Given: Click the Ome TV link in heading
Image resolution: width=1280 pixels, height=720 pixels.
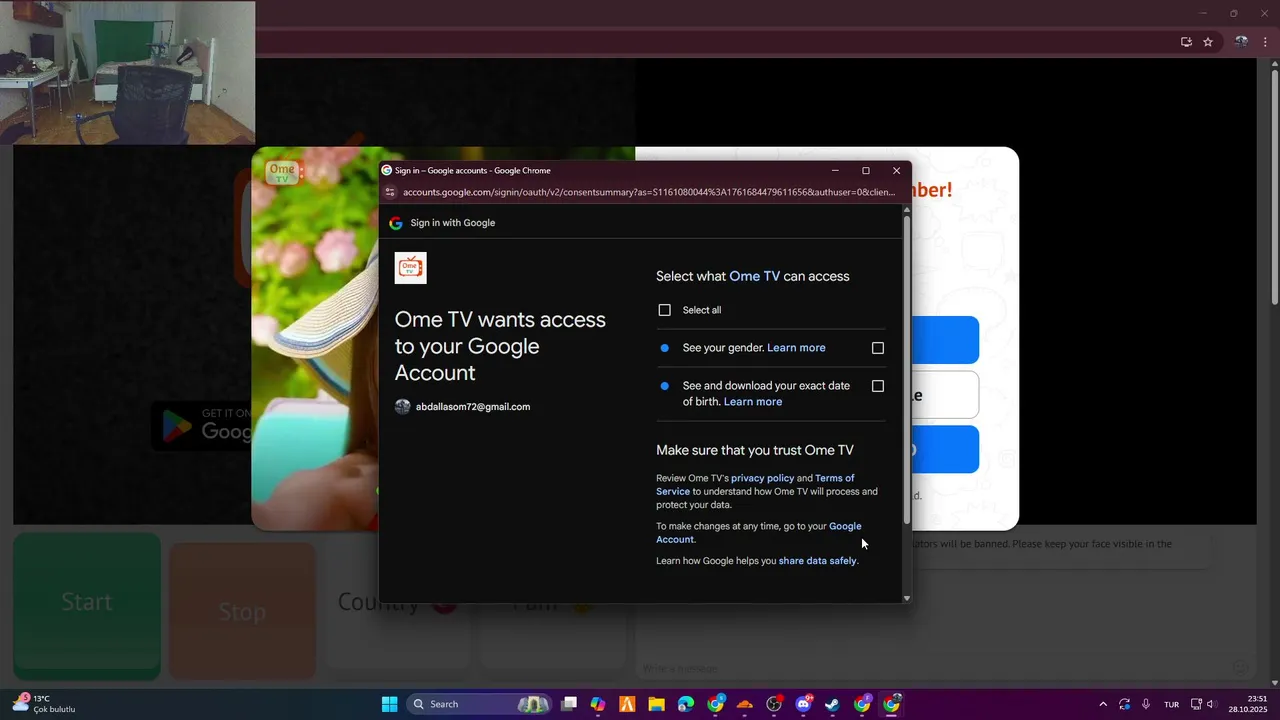Looking at the screenshot, I should click(754, 276).
